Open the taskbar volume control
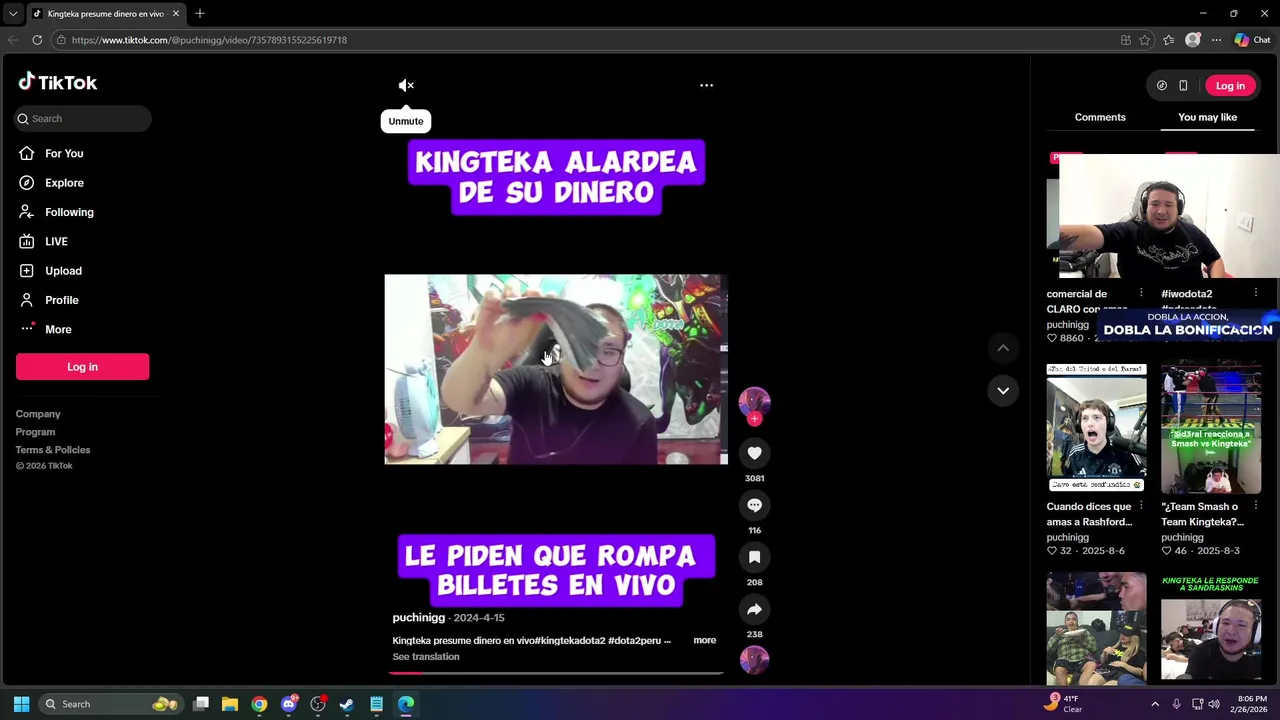1280x720 pixels. [x=1214, y=704]
